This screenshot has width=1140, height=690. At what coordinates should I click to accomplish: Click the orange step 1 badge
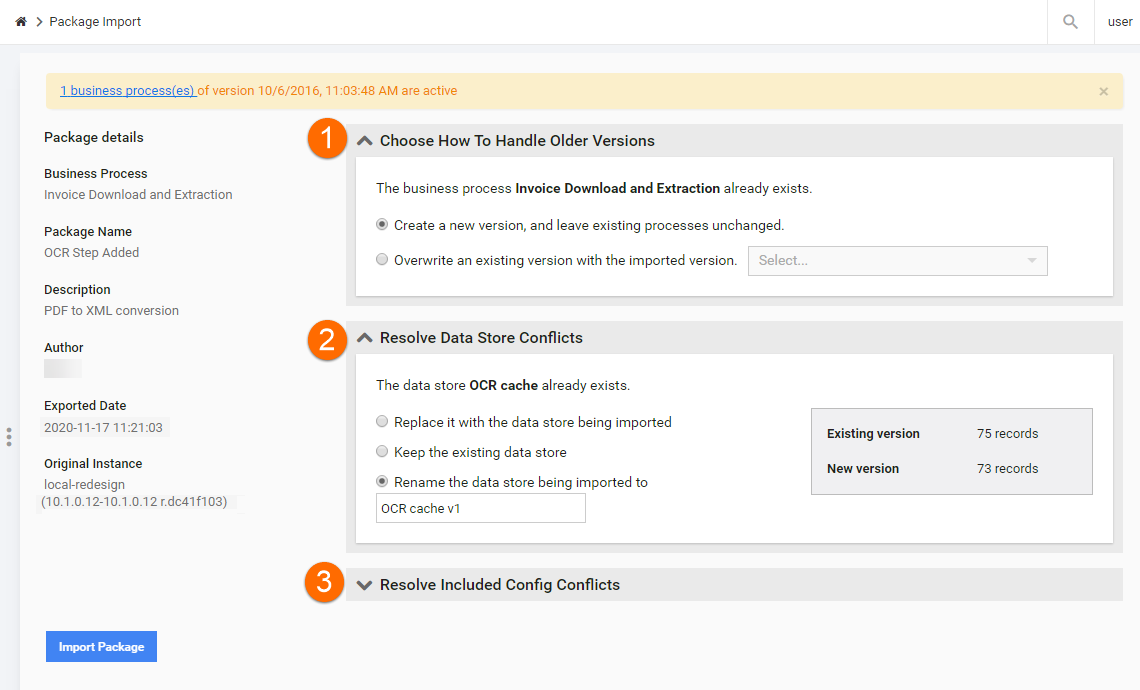tap(326, 138)
